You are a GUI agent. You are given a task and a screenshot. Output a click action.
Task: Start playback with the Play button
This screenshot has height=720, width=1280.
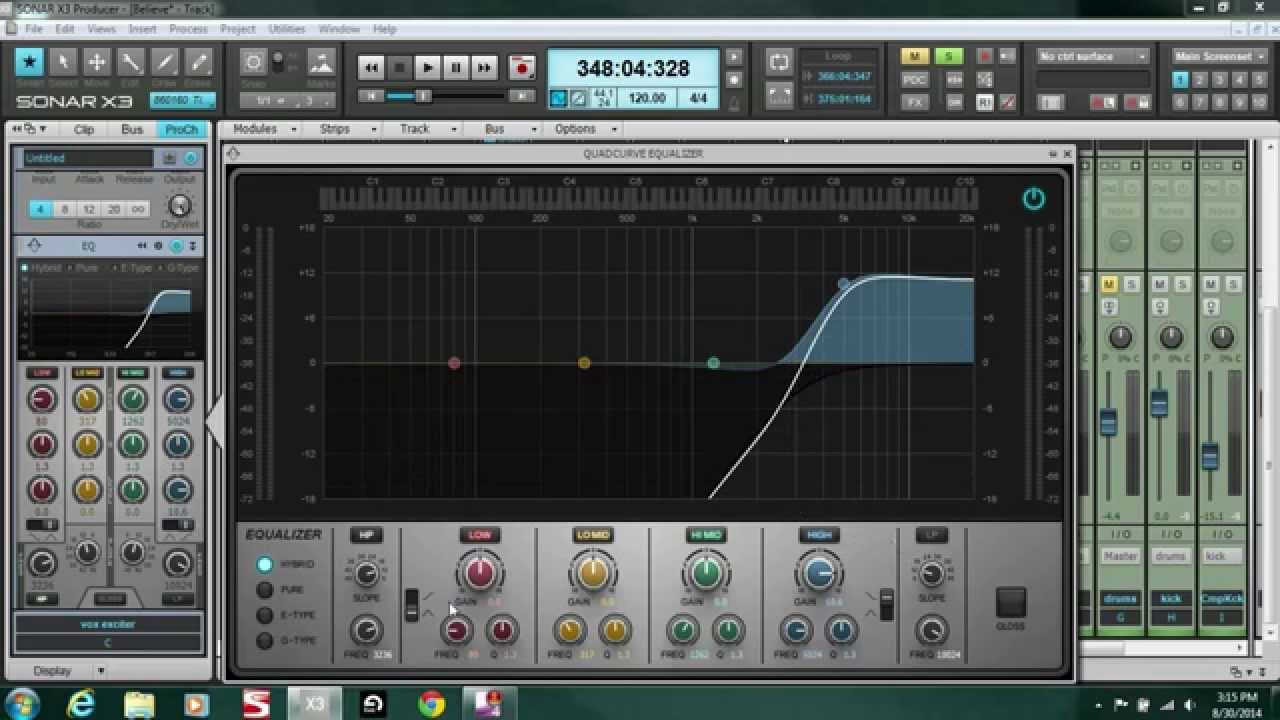coord(427,68)
